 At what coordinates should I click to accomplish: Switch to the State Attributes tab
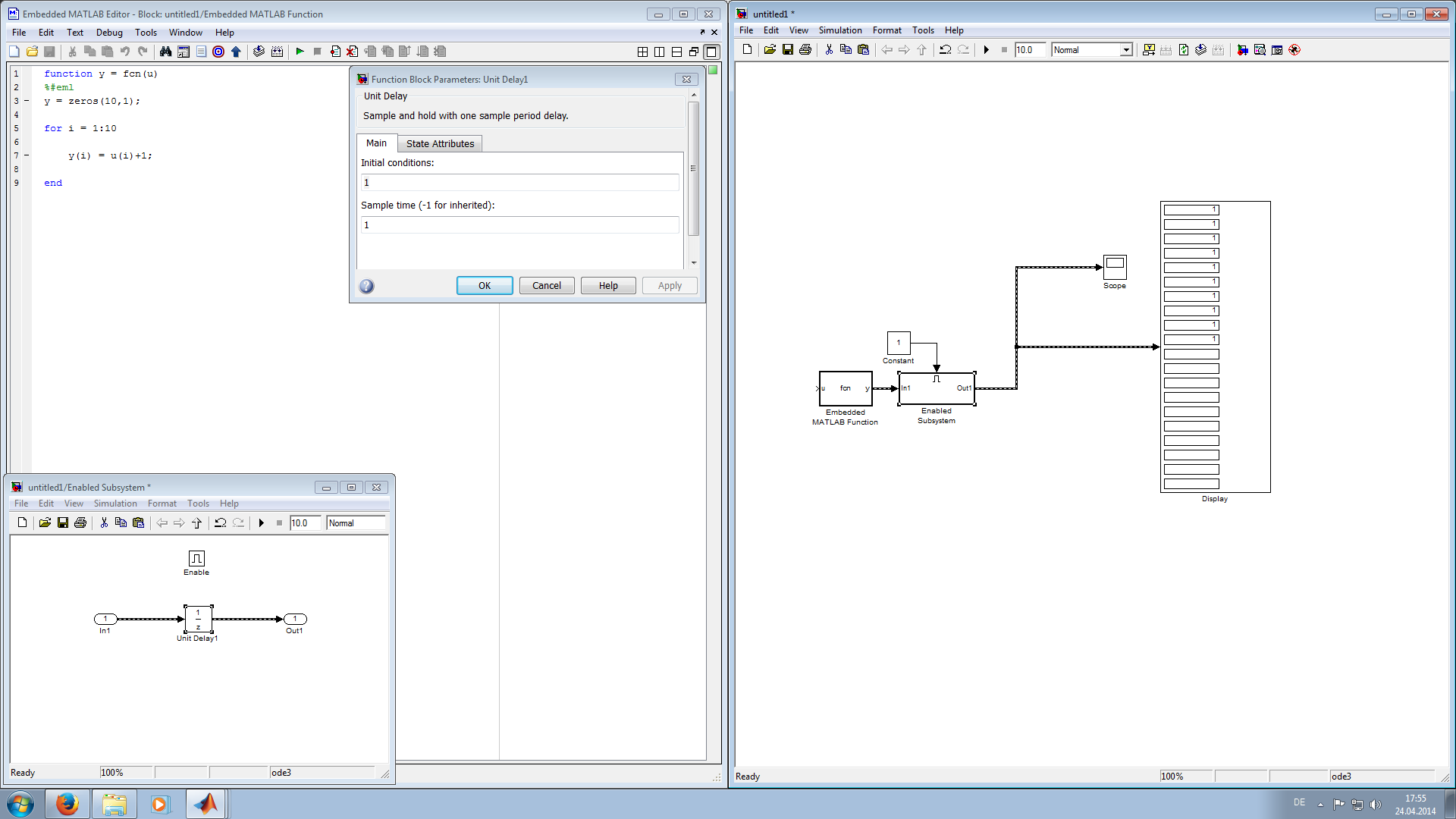click(440, 143)
